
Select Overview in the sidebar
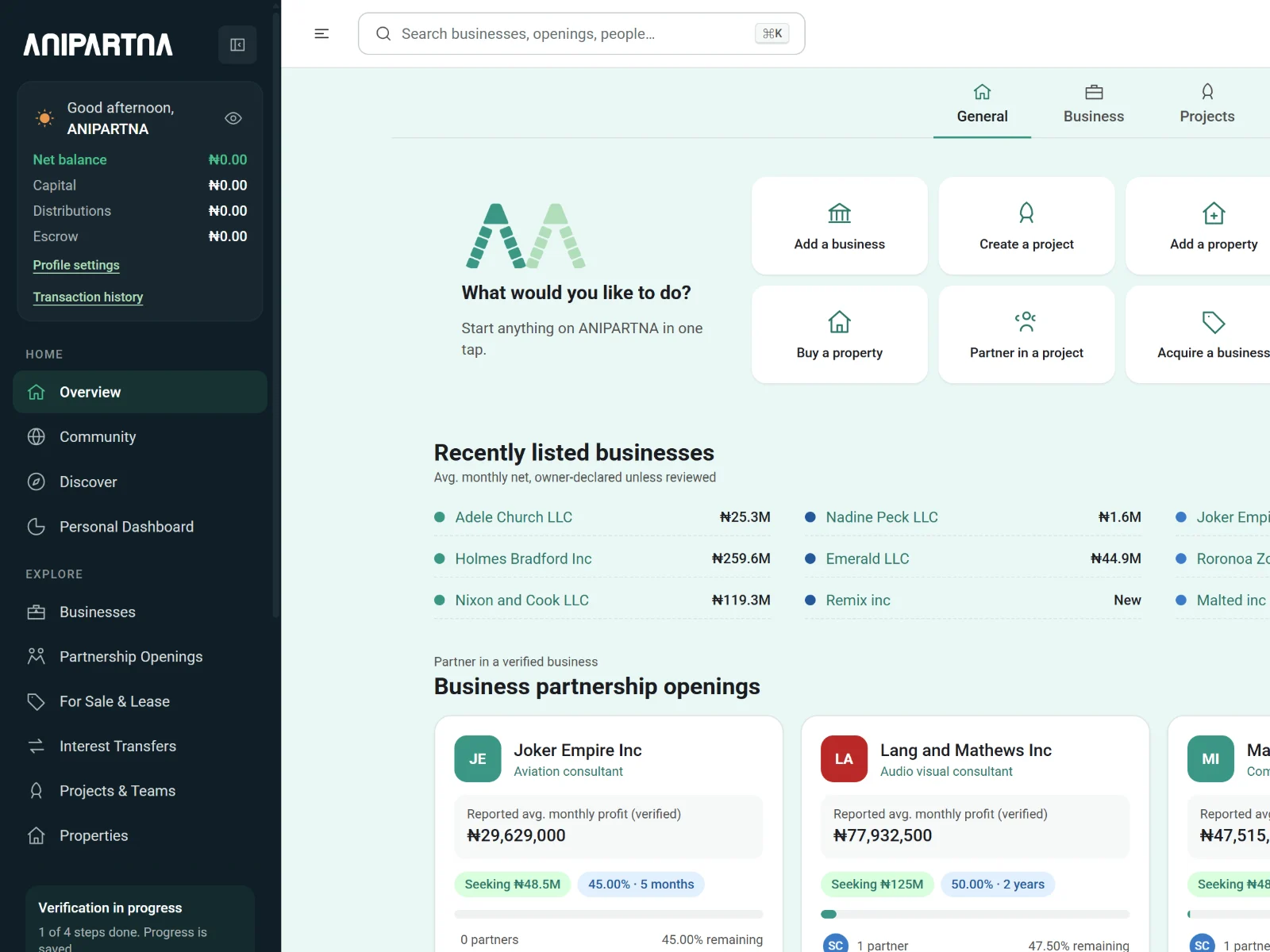[140, 392]
